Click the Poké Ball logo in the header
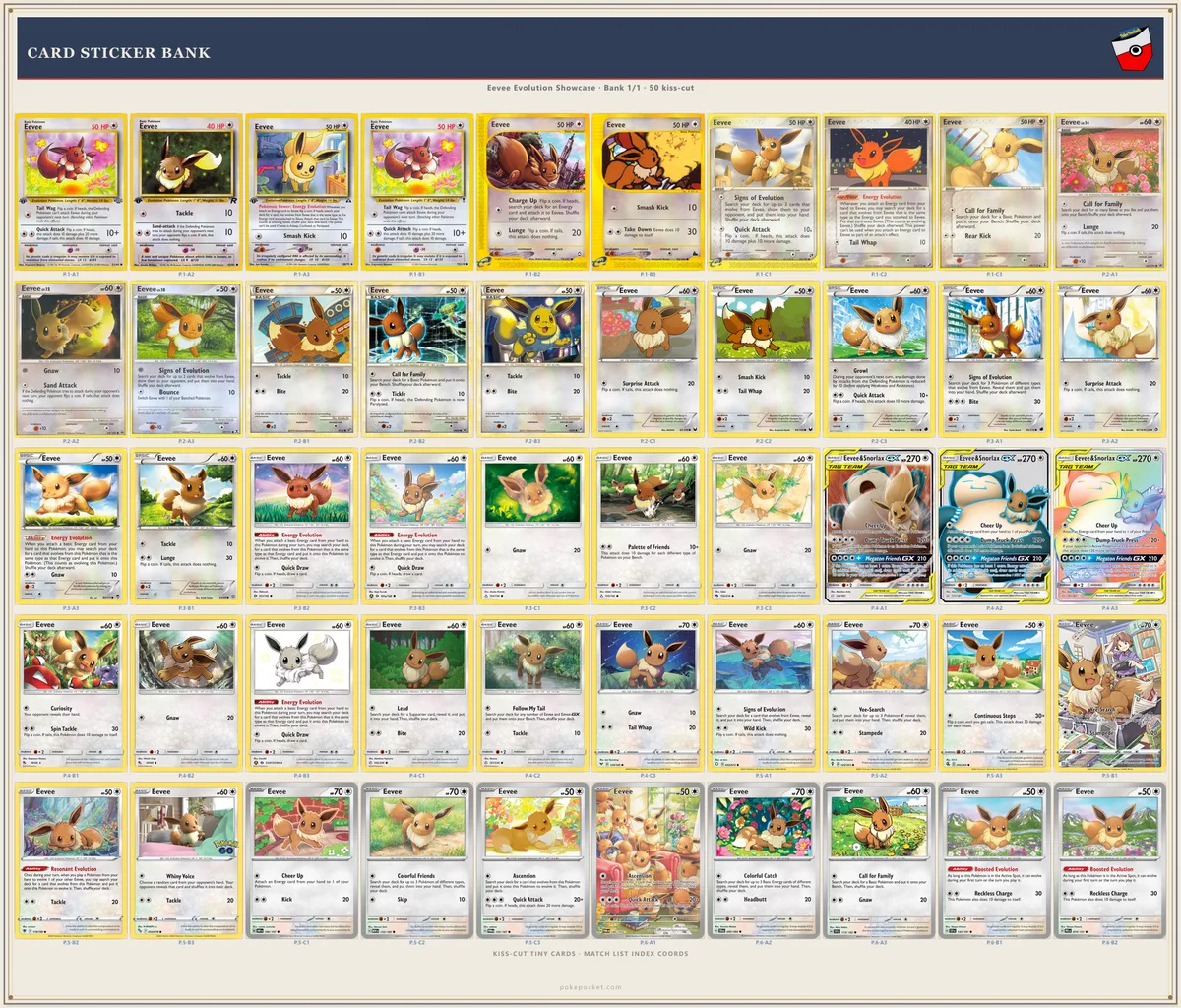This screenshot has height=1008, width=1181. [1130, 49]
